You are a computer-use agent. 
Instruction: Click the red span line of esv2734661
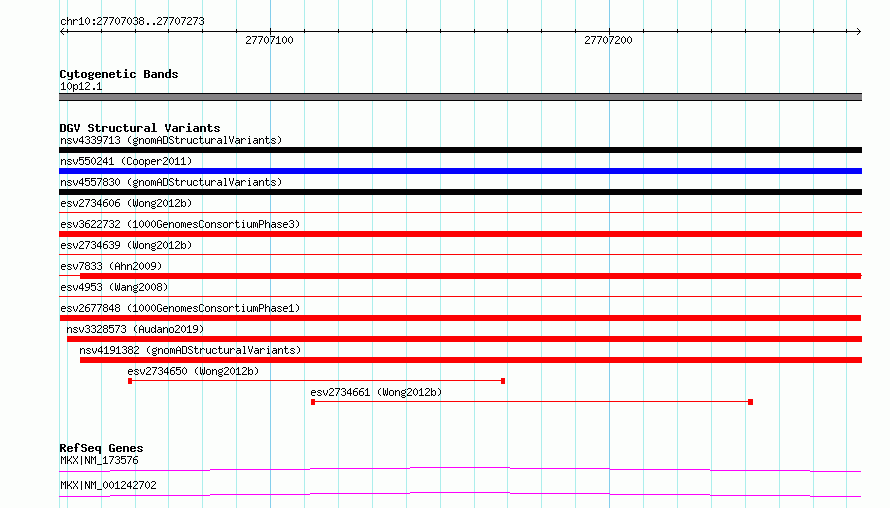click(531, 402)
